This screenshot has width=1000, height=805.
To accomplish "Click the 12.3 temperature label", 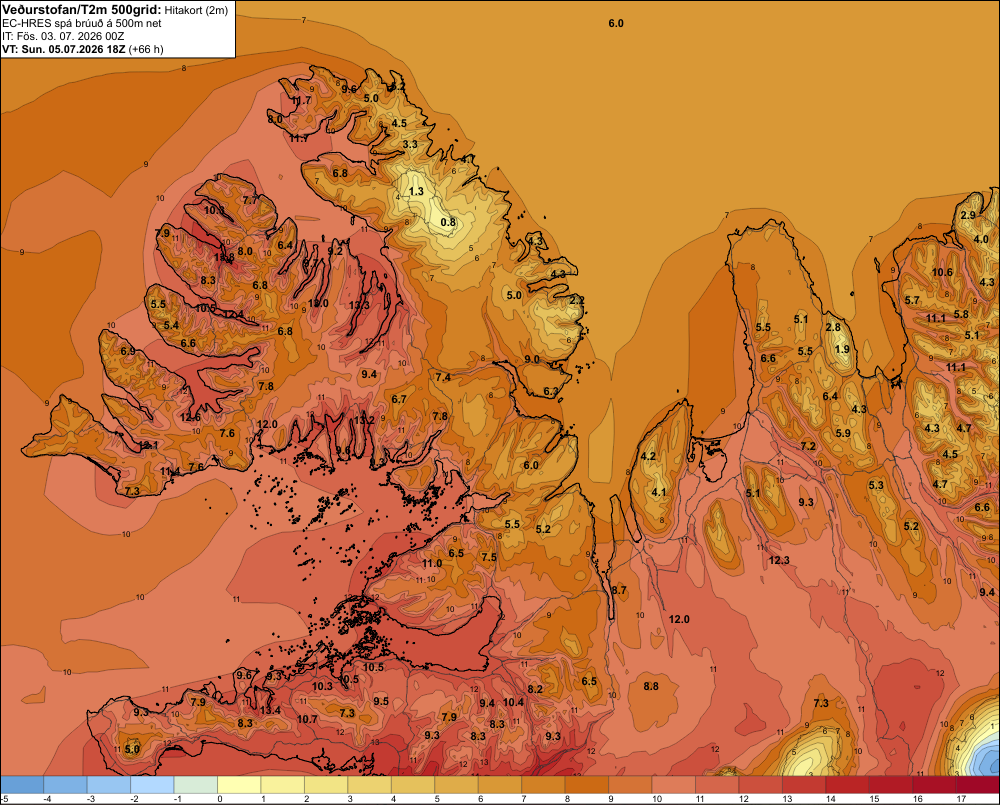I will tap(779, 560).
